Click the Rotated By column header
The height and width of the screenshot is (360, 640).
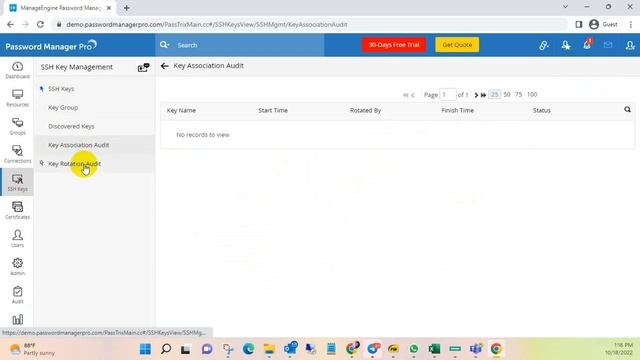(365, 110)
